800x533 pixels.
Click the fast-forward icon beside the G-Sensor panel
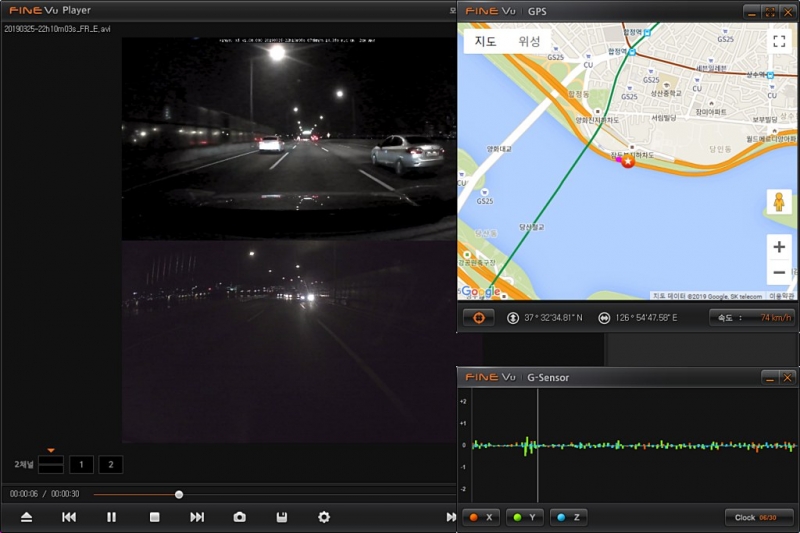coord(451,517)
